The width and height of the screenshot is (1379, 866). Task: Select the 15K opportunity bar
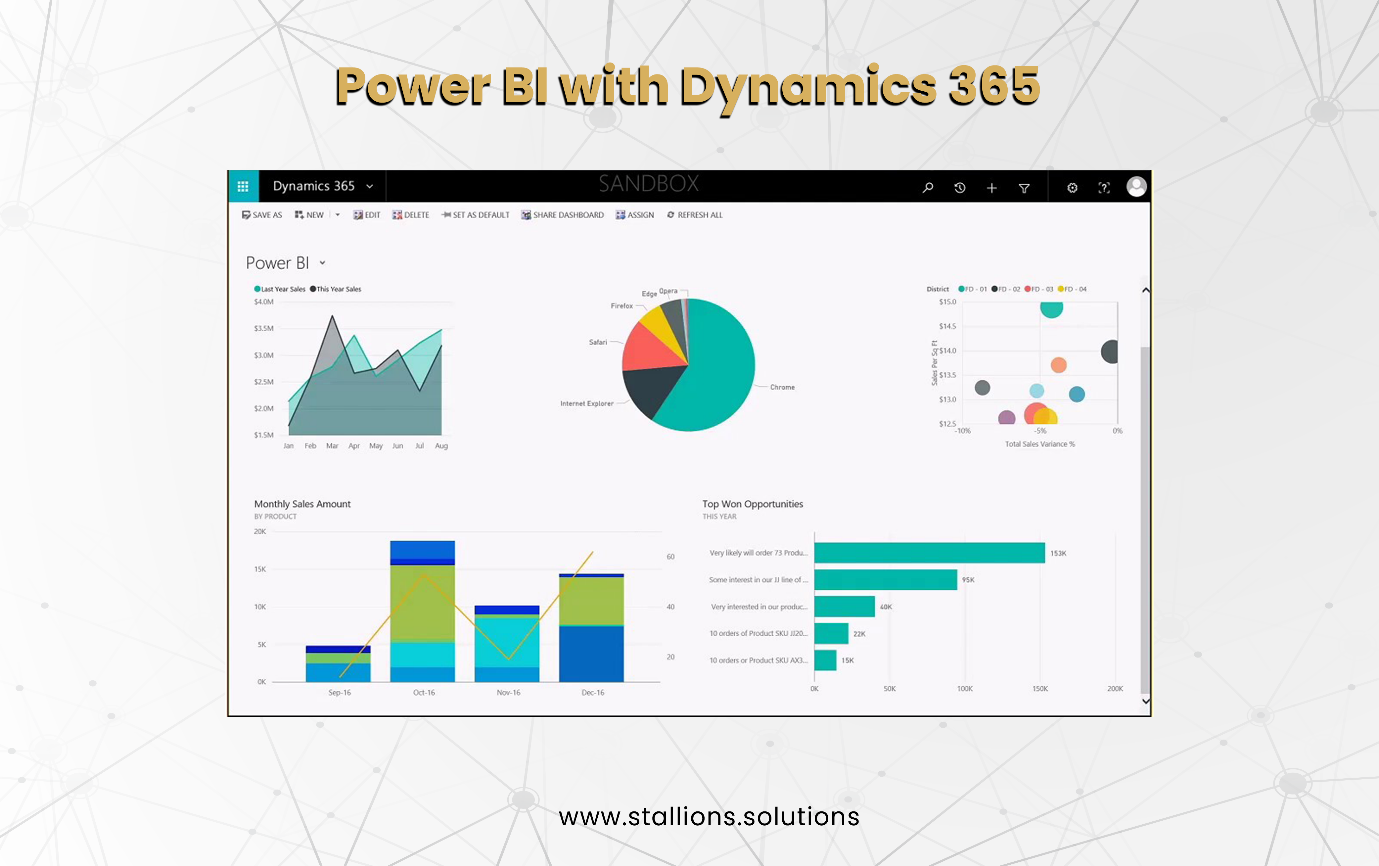[825, 660]
